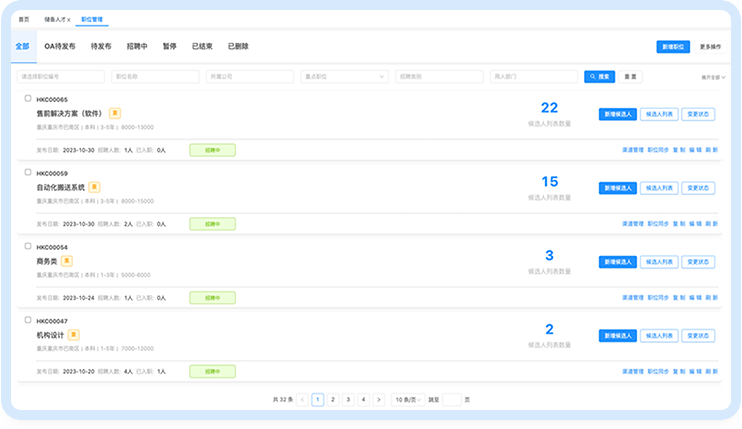Go to page 3 in pagination
This screenshot has height=429, width=742.
348,399
